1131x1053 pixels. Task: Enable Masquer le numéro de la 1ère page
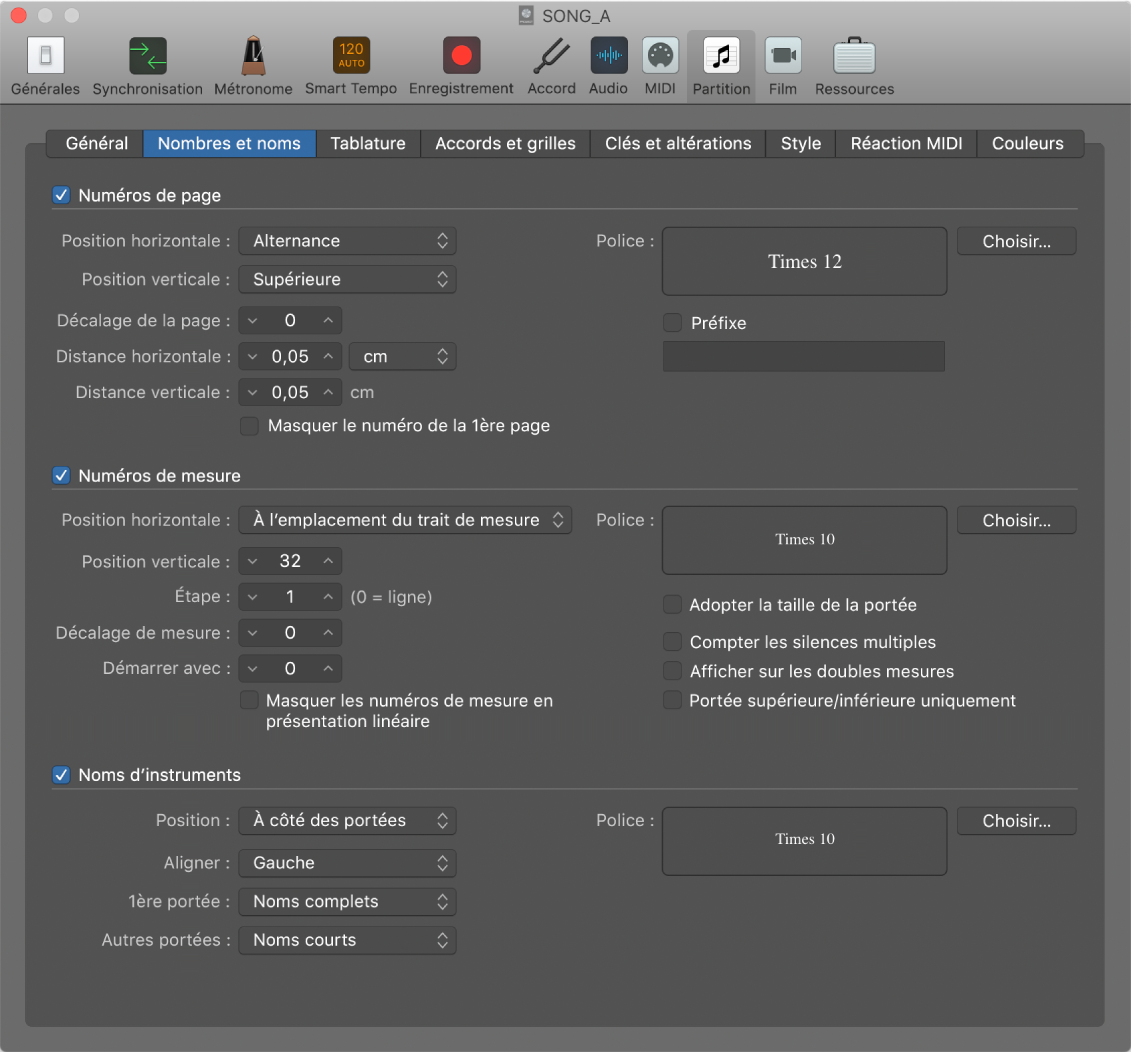[250, 426]
